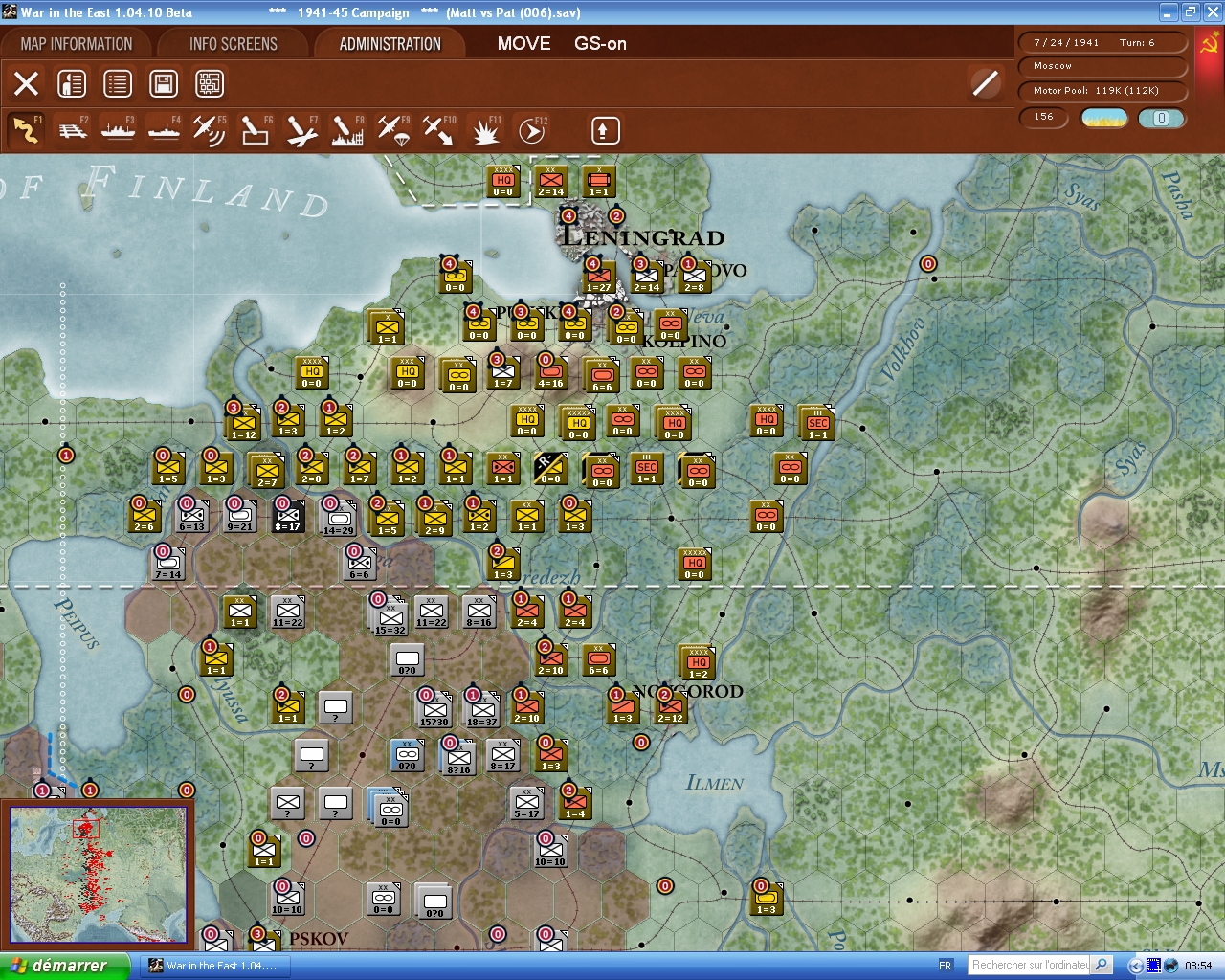The width and height of the screenshot is (1225, 980).
Task: Select the Soviet counter labeled 2=6
Action: click(x=144, y=516)
